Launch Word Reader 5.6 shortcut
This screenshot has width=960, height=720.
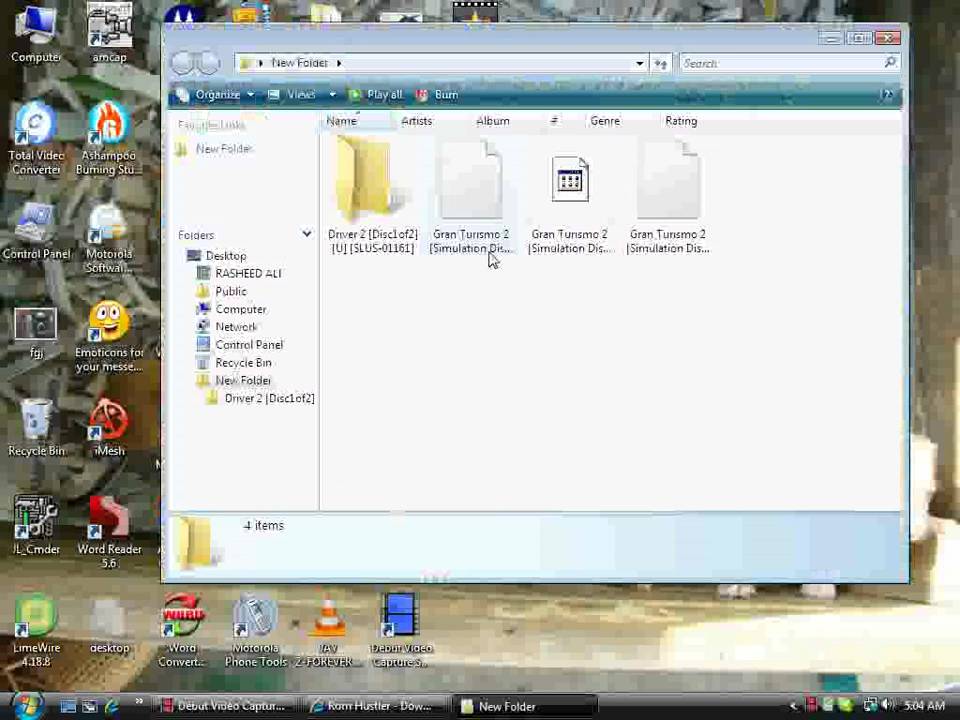point(109,531)
